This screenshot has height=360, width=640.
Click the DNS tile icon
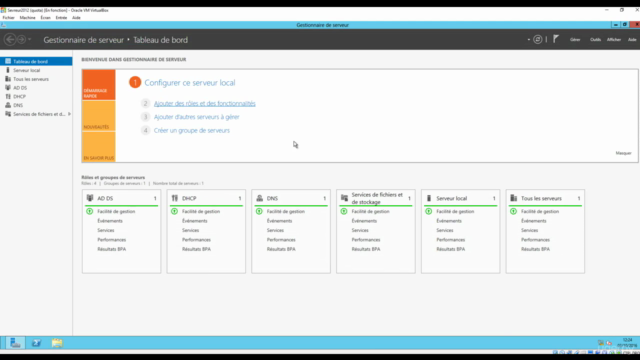[x=260, y=198]
